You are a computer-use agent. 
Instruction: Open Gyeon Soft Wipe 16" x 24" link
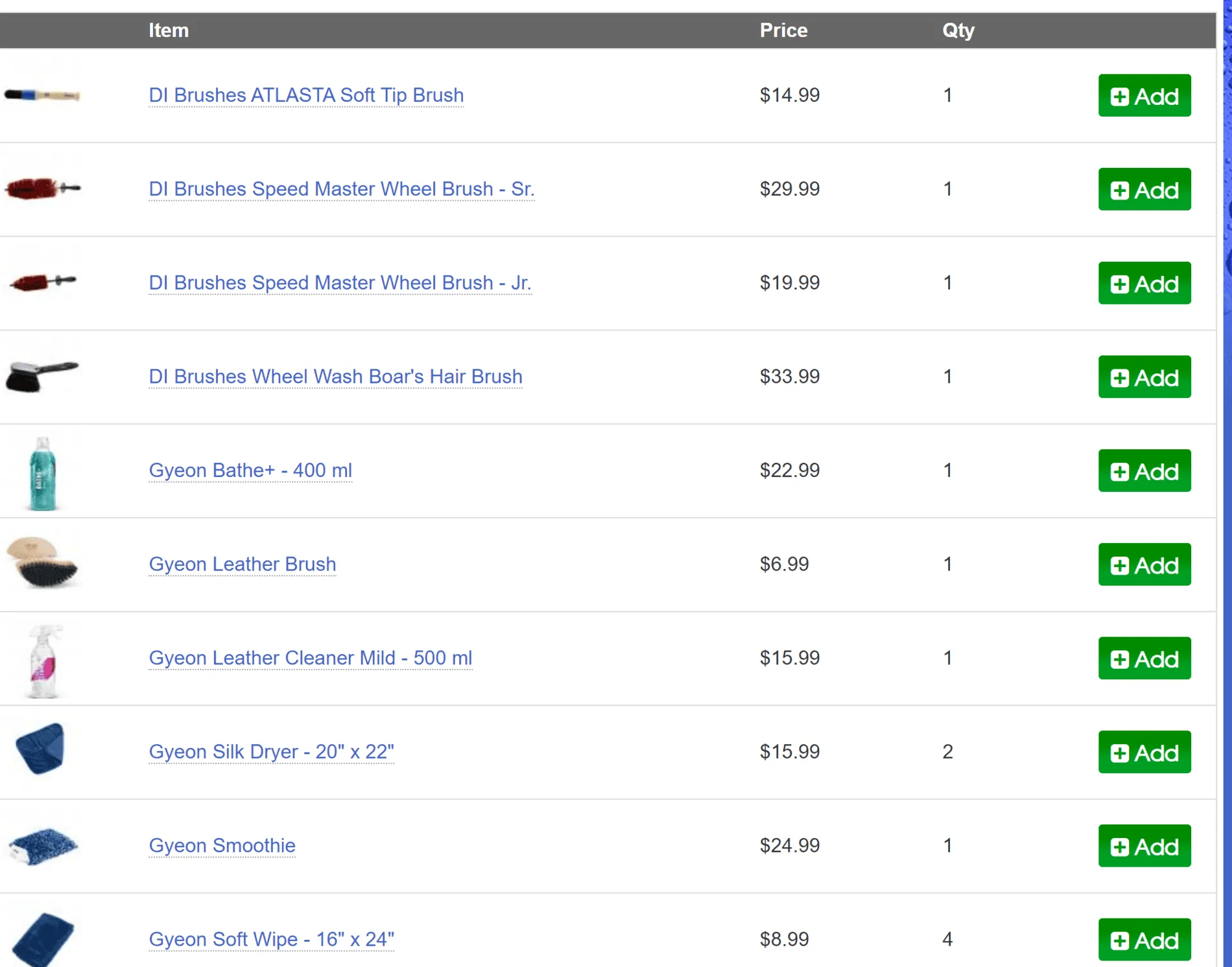click(x=272, y=939)
